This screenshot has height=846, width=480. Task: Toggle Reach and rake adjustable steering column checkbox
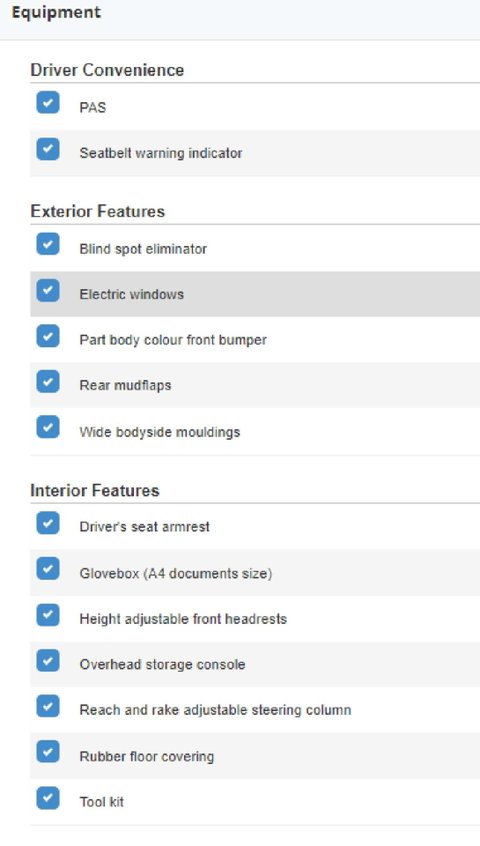point(48,706)
